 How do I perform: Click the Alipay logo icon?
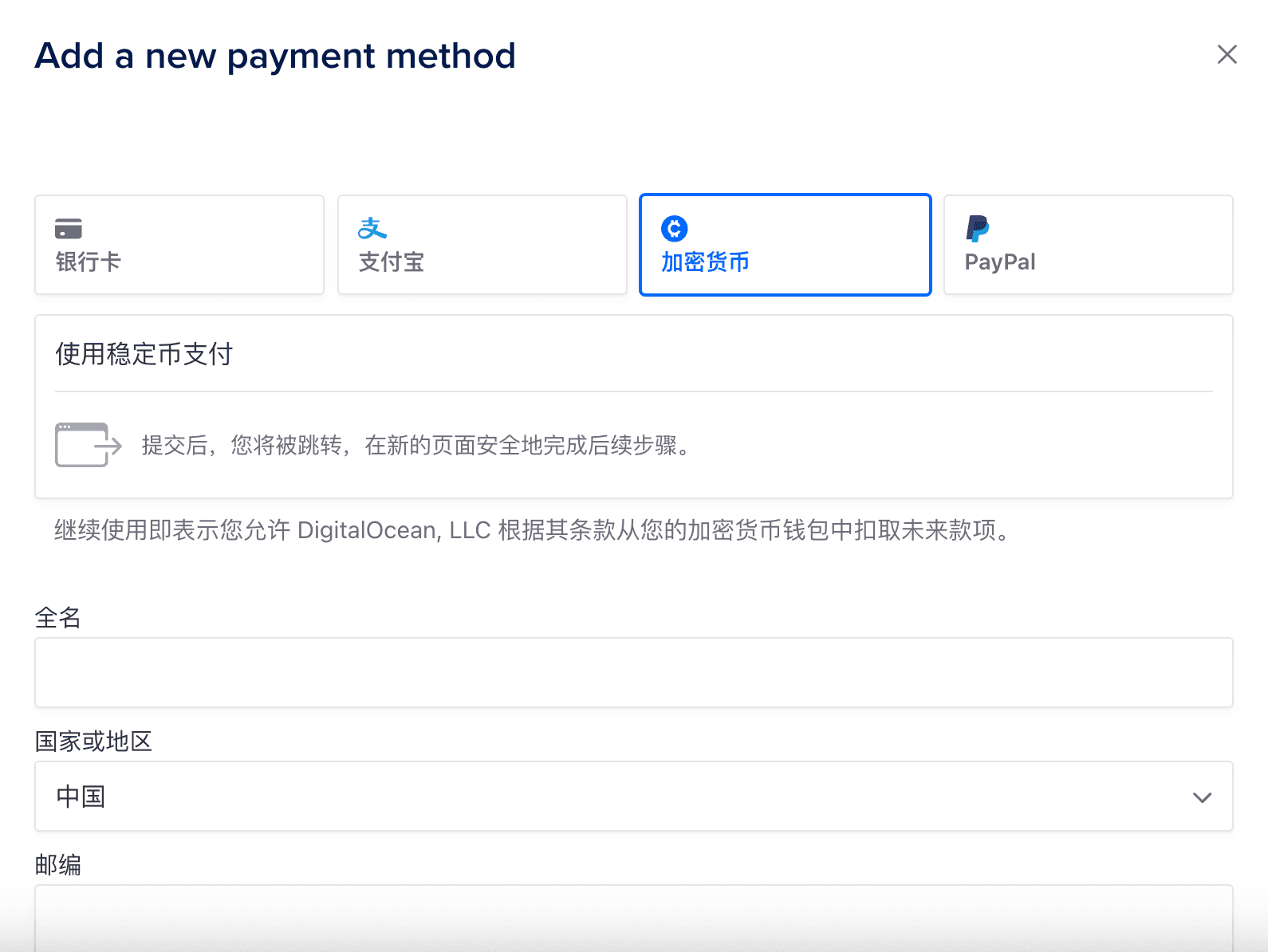(x=372, y=229)
